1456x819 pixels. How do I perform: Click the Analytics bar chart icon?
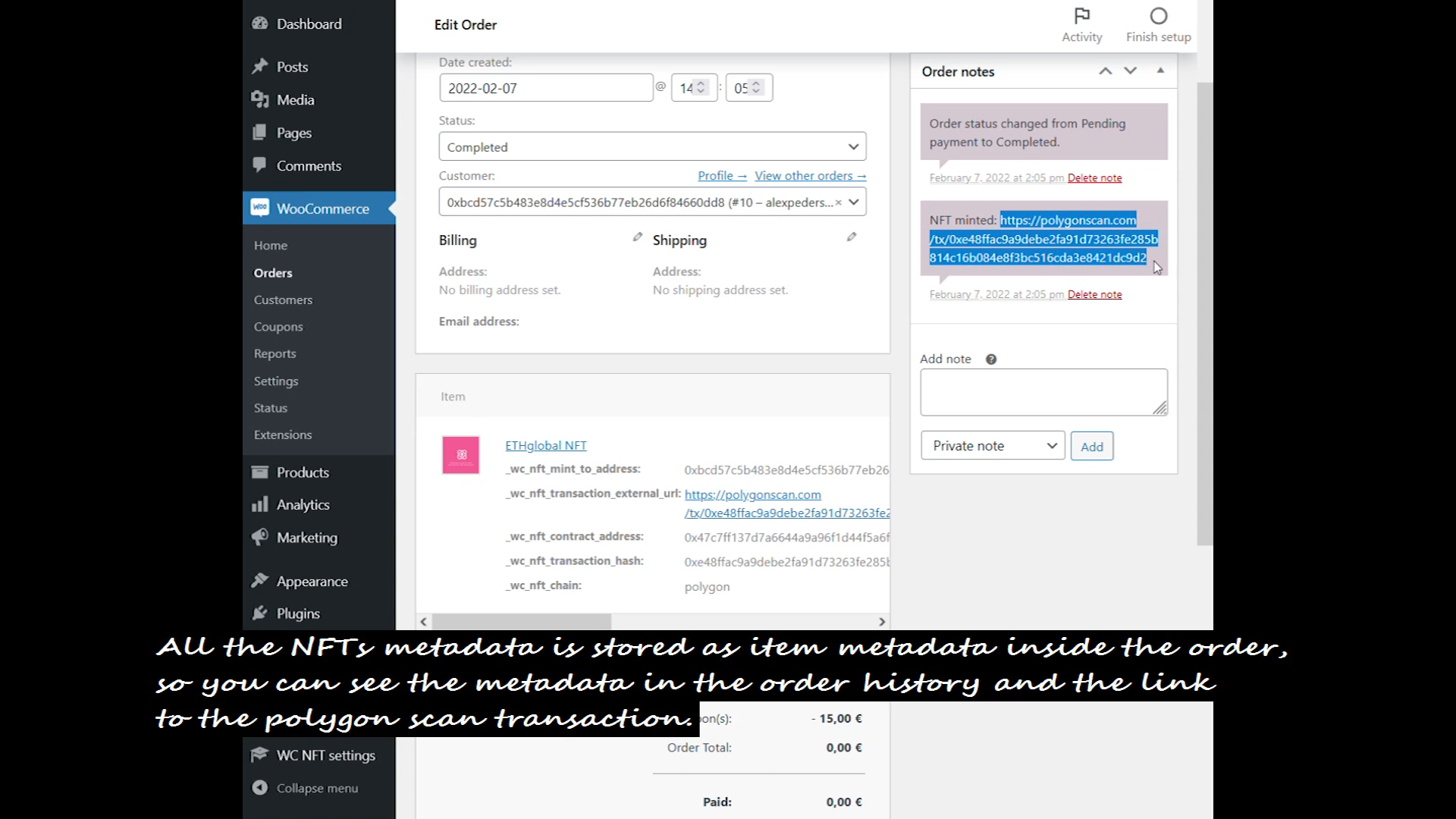click(x=260, y=504)
